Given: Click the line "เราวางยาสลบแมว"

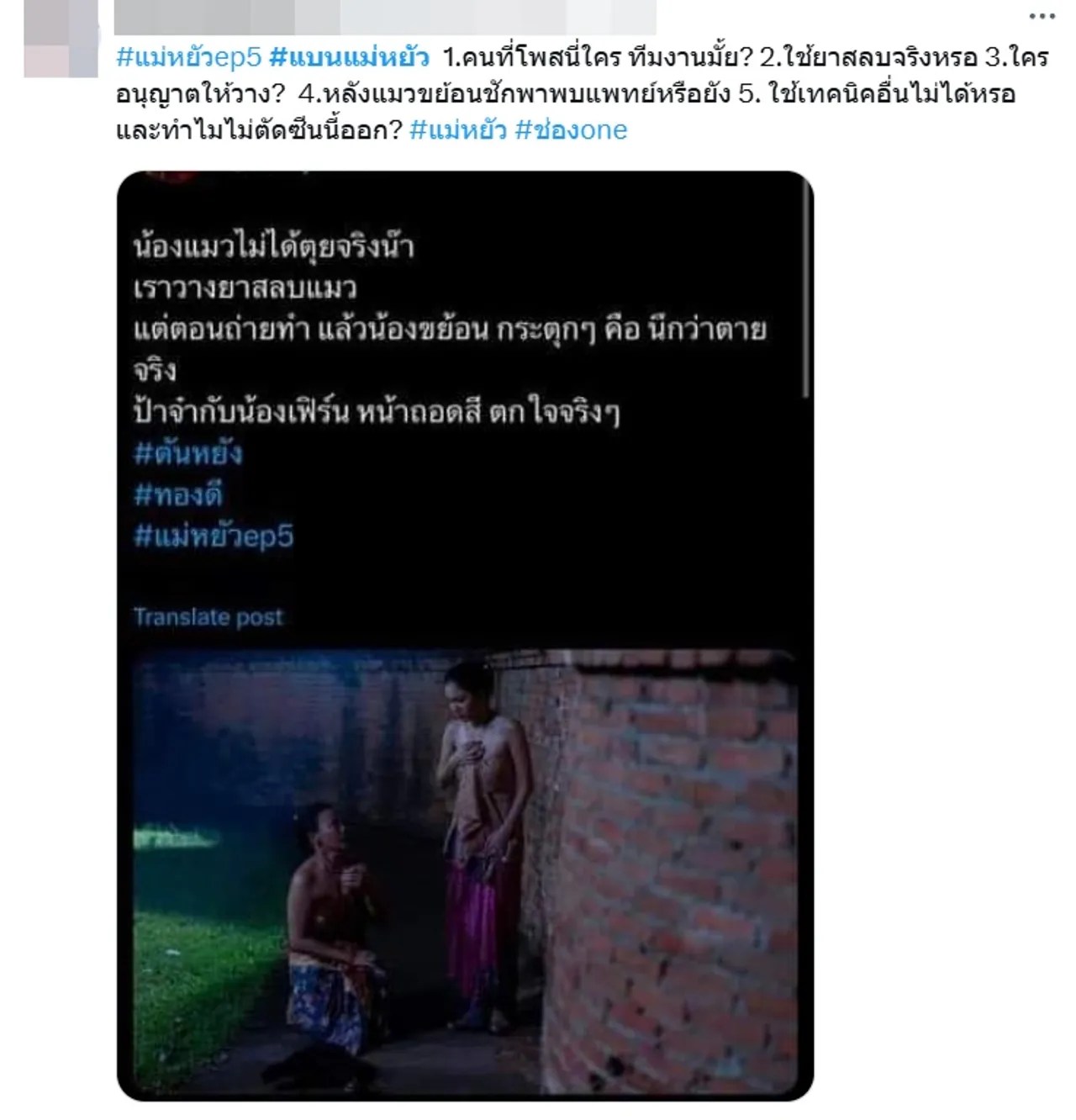Looking at the screenshot, I should coord(245,288).
